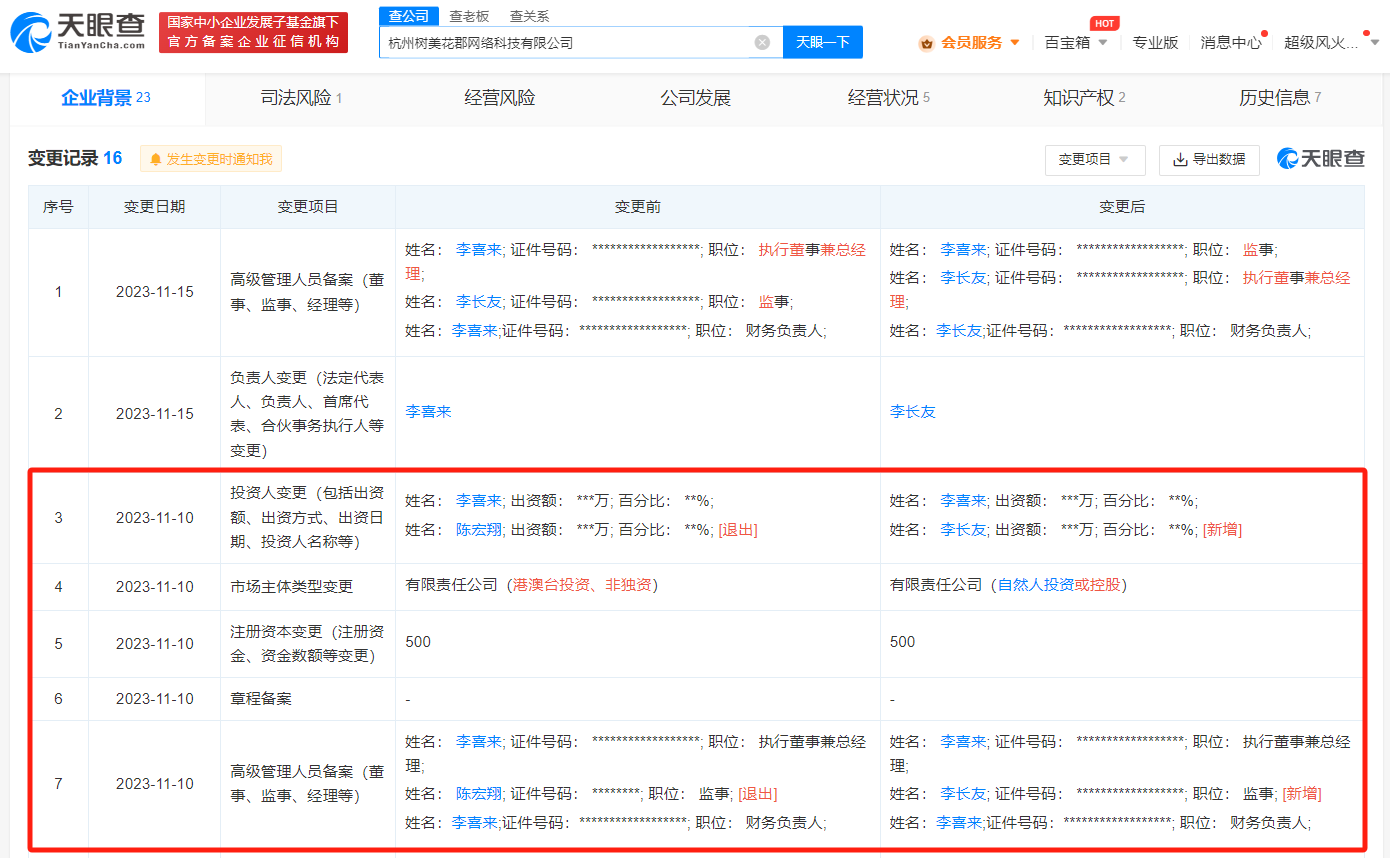This screenshot has height=858, width=1390.
Task: Expand the 变更项目 filter dropdown
Action: pyautogui.click(x=1095, y=160)
